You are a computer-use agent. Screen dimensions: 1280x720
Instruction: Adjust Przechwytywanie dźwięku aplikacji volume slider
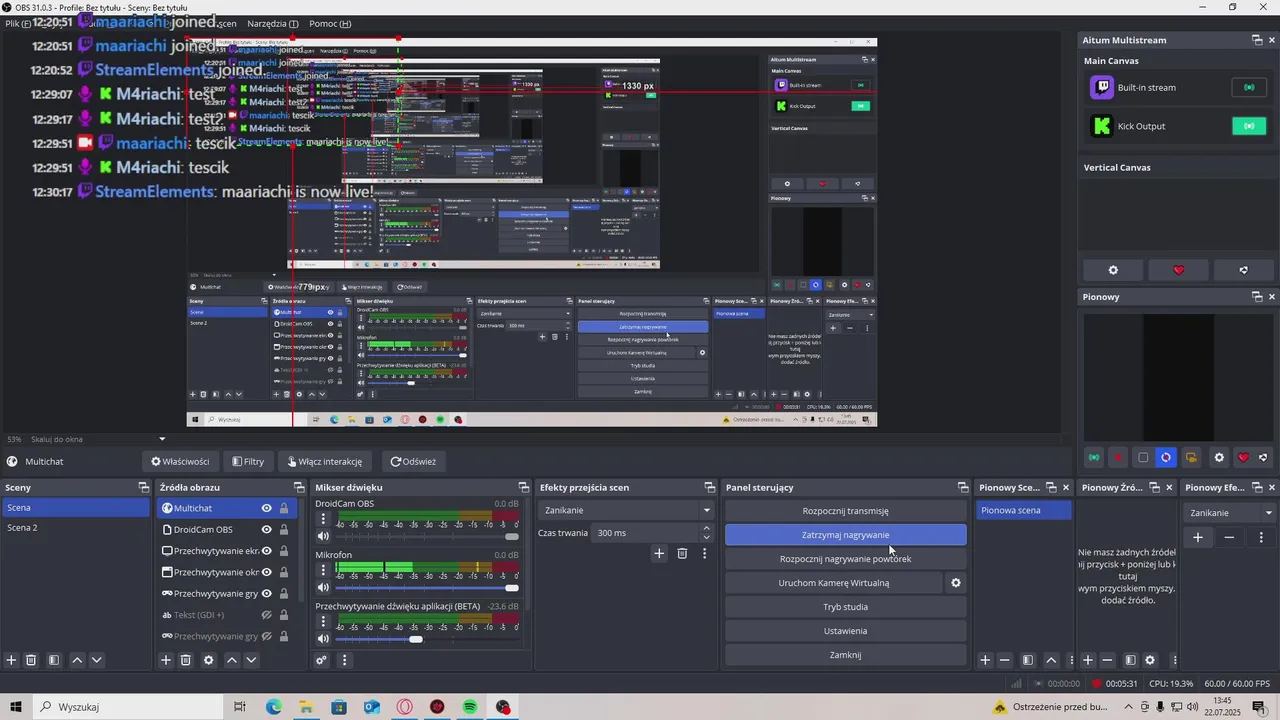pyautogui.click(x=427, y=639)
